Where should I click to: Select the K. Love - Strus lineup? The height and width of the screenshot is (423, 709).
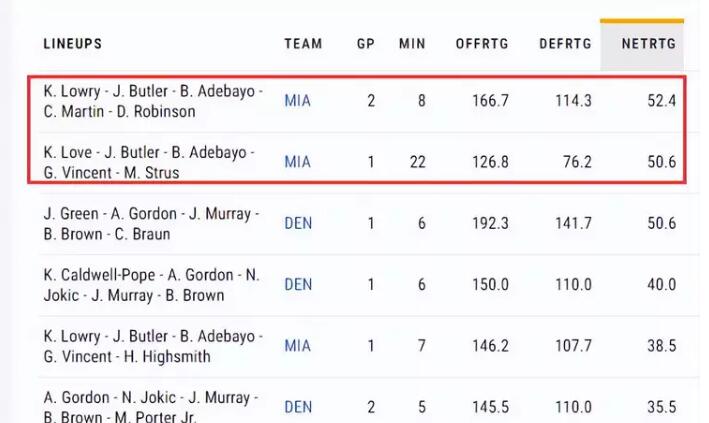click(149, 162)
